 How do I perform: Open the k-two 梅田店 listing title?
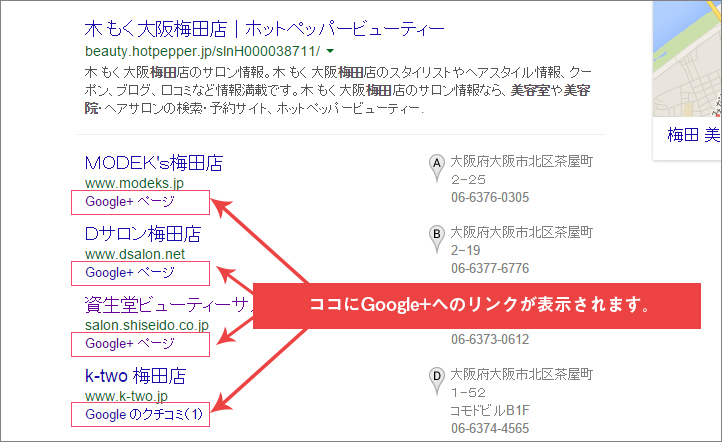click(135, 376)
